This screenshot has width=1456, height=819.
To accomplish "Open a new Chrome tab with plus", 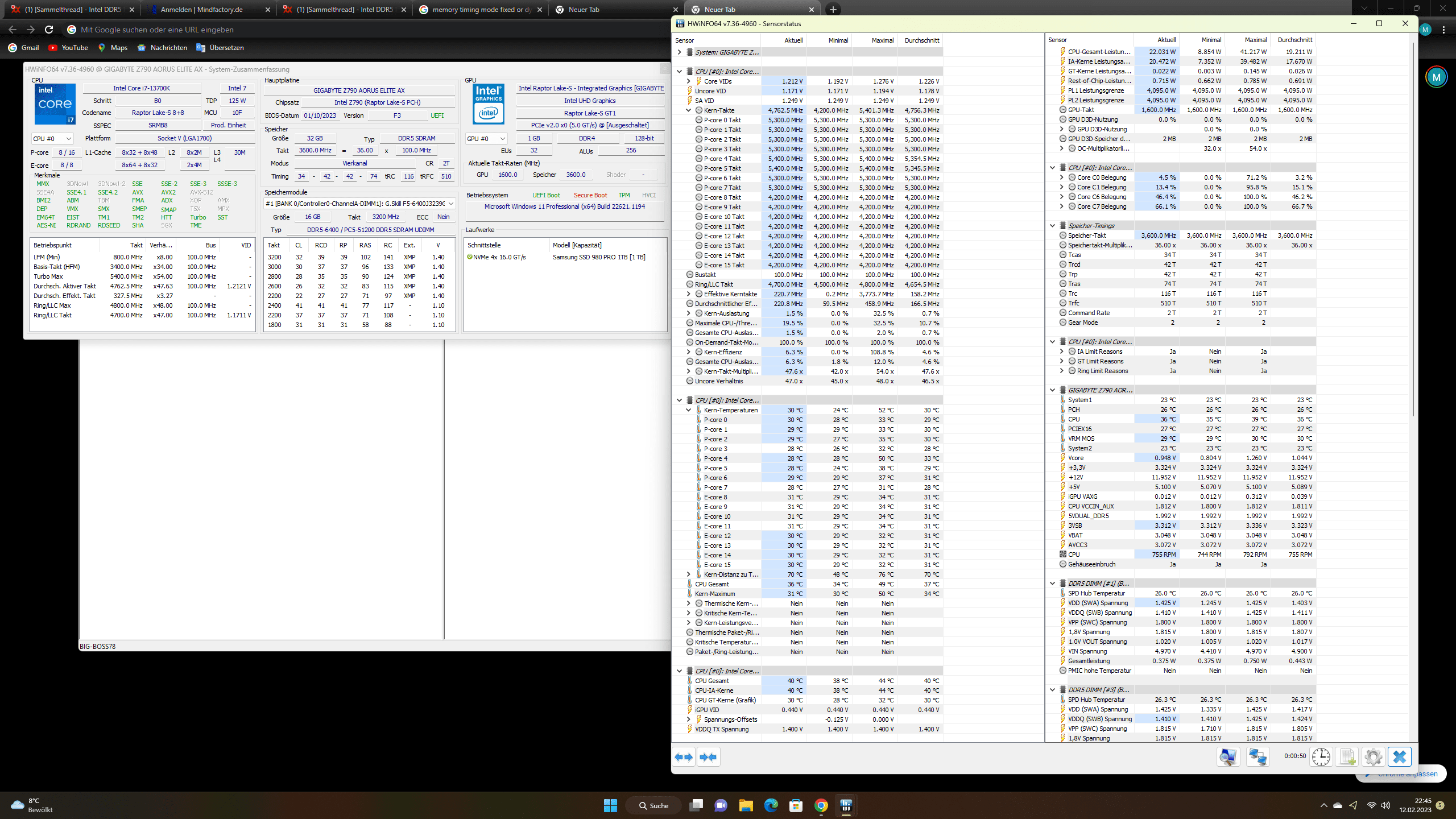I will tap(833, 10).
